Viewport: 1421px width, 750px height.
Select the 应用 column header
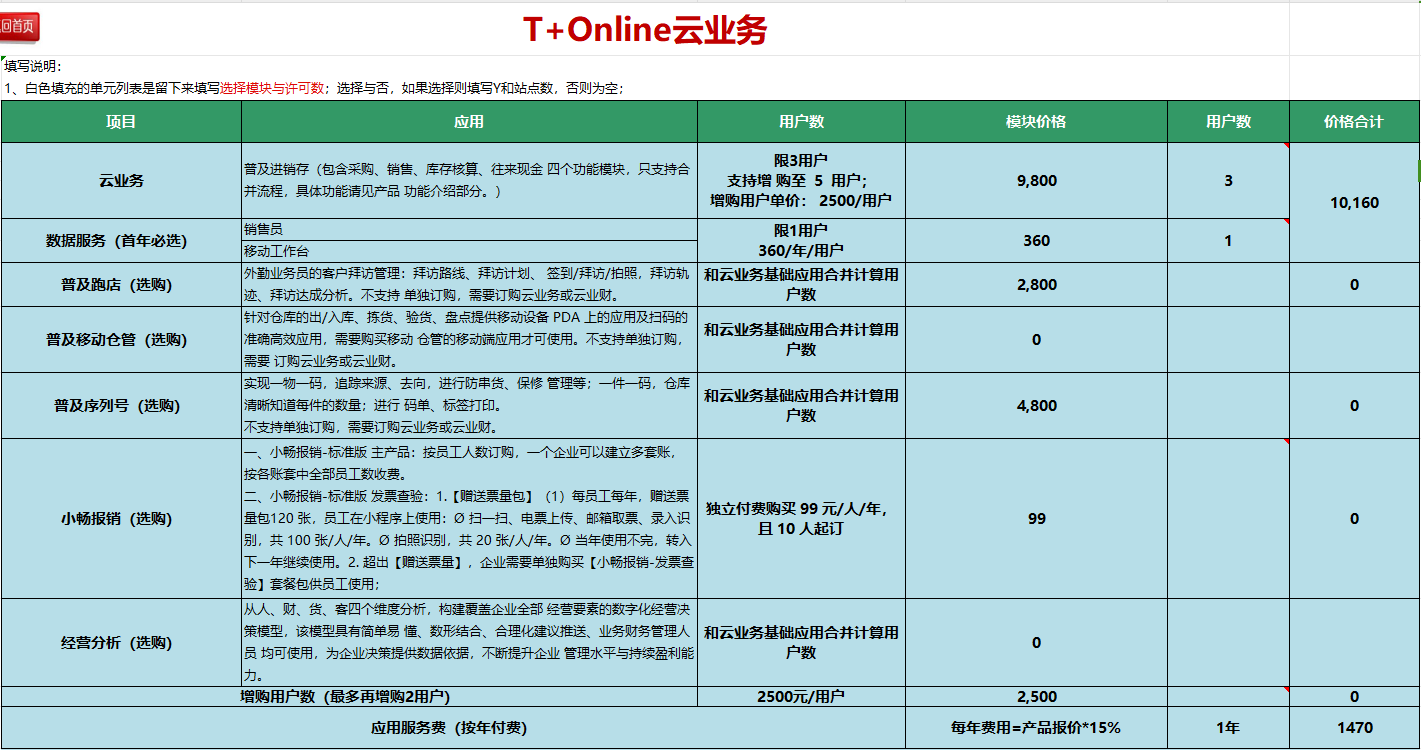[x=469, y=122]
